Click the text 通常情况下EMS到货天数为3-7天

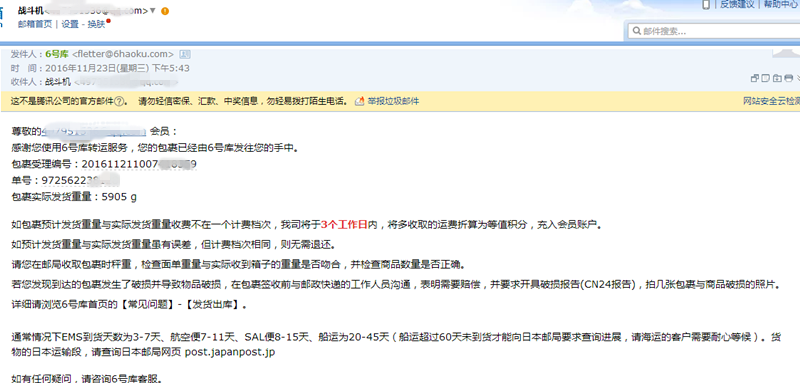[x=87, y=337]
